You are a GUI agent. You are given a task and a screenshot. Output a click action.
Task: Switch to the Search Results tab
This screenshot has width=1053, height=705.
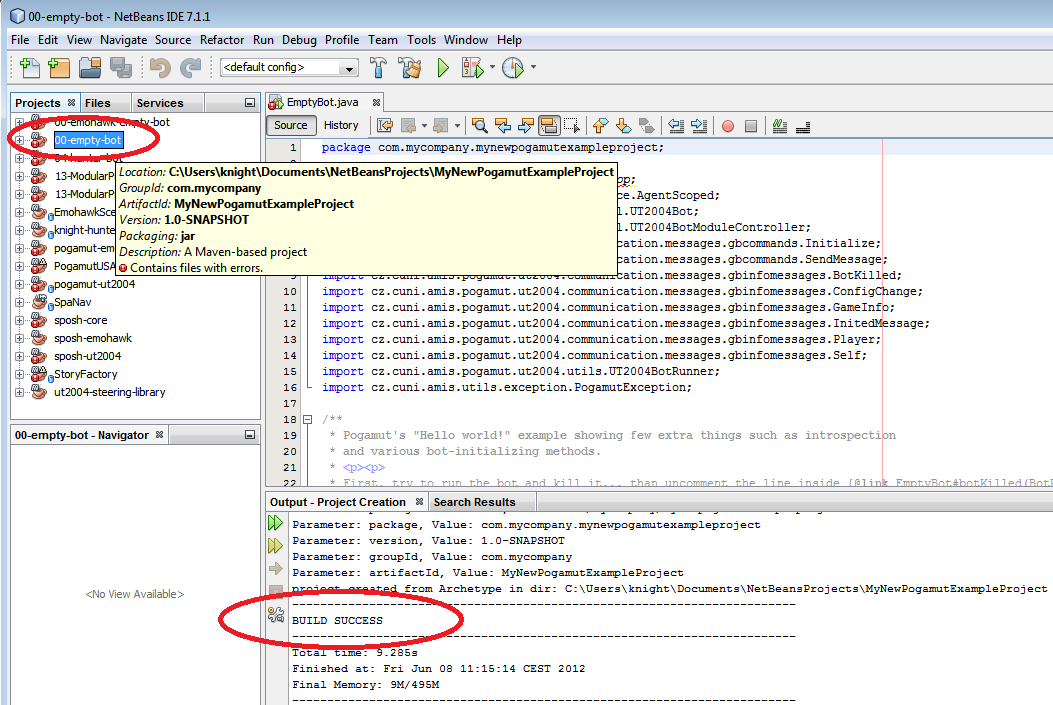pos(474,502)
